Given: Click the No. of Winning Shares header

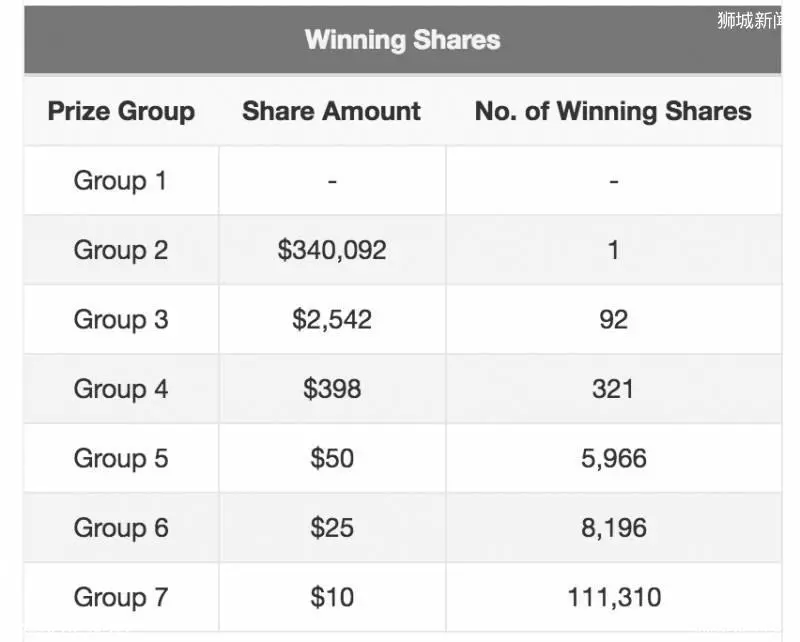Looking at the screenshot, I should tap(613, 111).
